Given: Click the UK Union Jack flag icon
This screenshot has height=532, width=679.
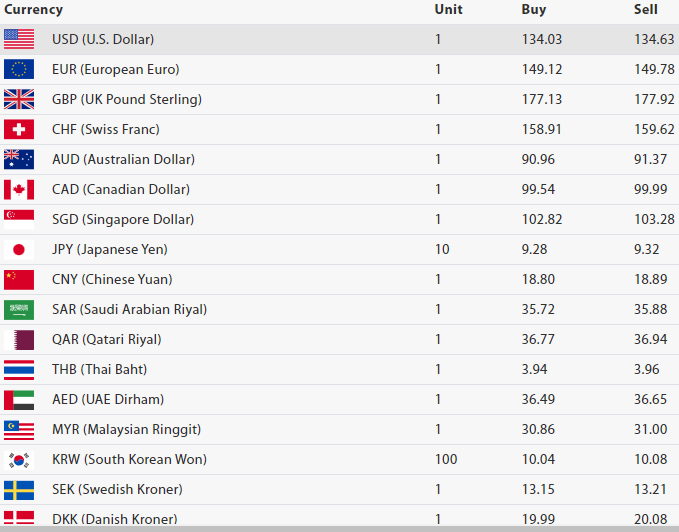Looking at the screenshot, I should pos(19,99).
